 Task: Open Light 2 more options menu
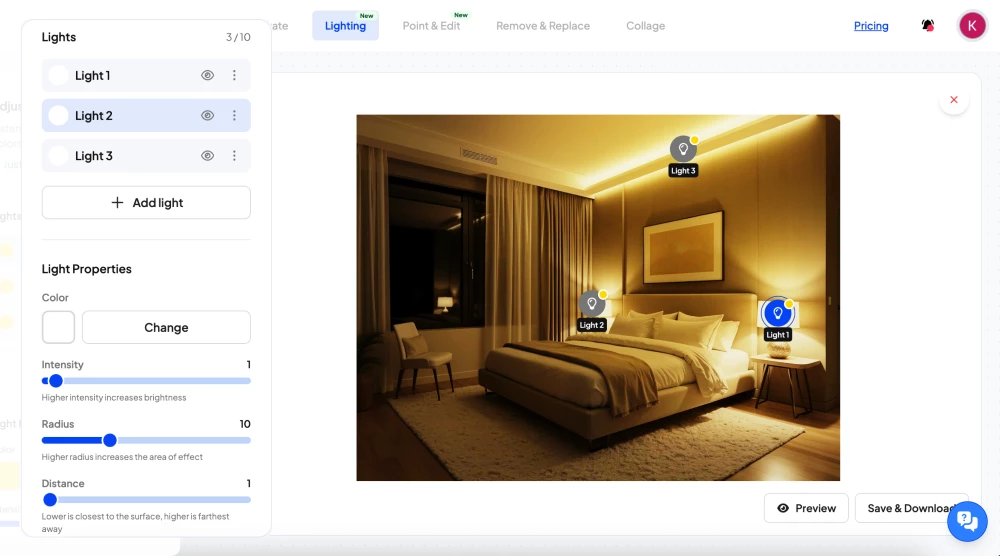[x=234, y=116]
